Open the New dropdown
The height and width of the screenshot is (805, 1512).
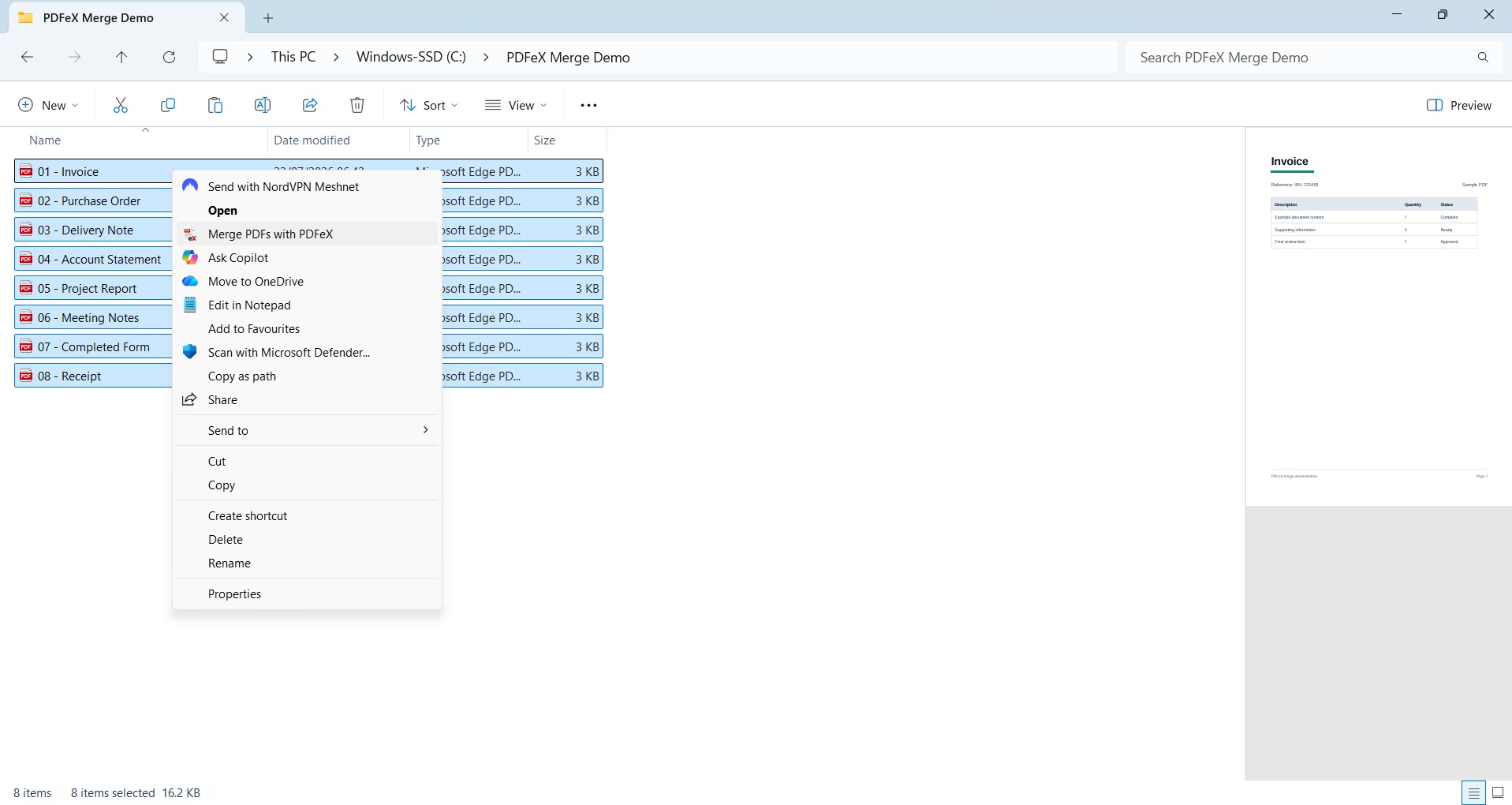click(x=48, y=105)
